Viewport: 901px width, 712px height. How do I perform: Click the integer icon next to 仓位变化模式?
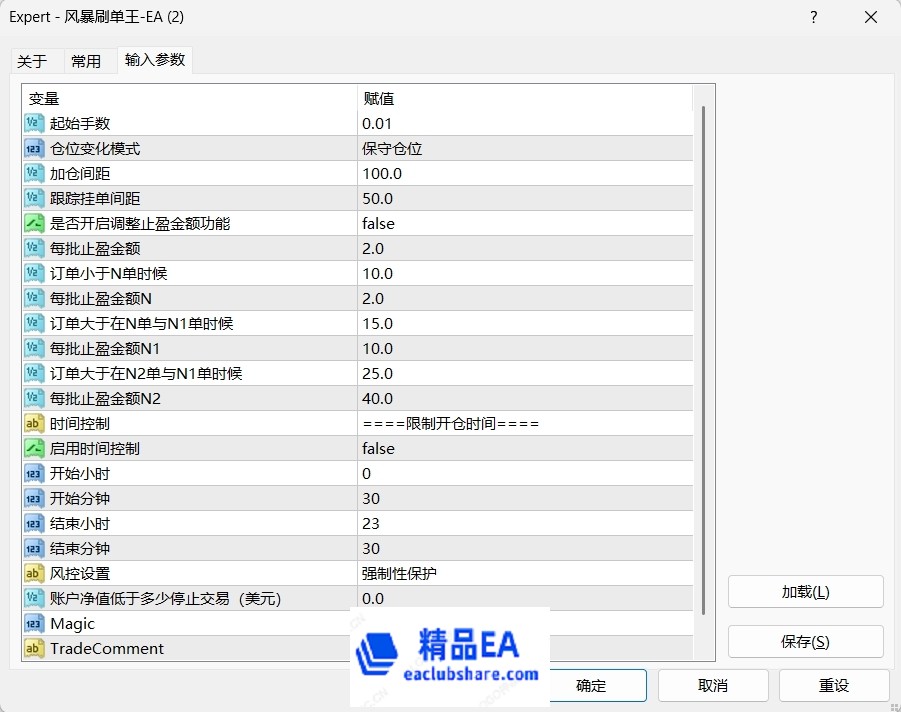(x=34, y=149)
